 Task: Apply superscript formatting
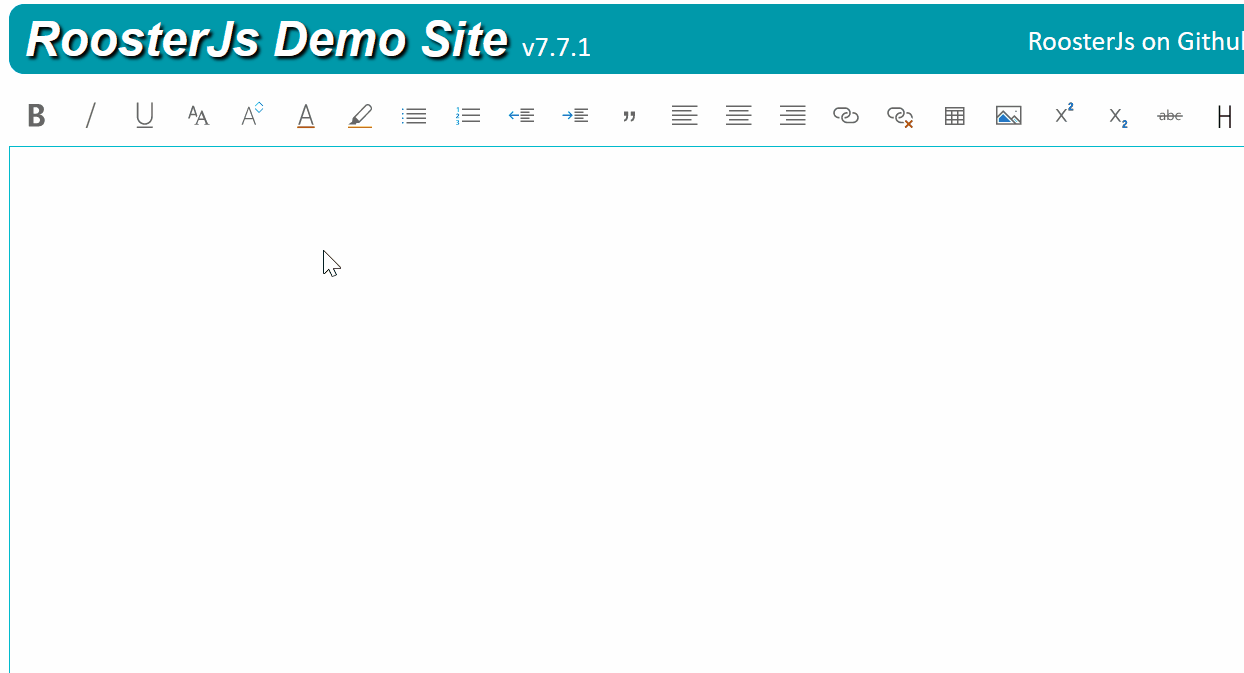pyautogui.click(x=1062, y=115)
